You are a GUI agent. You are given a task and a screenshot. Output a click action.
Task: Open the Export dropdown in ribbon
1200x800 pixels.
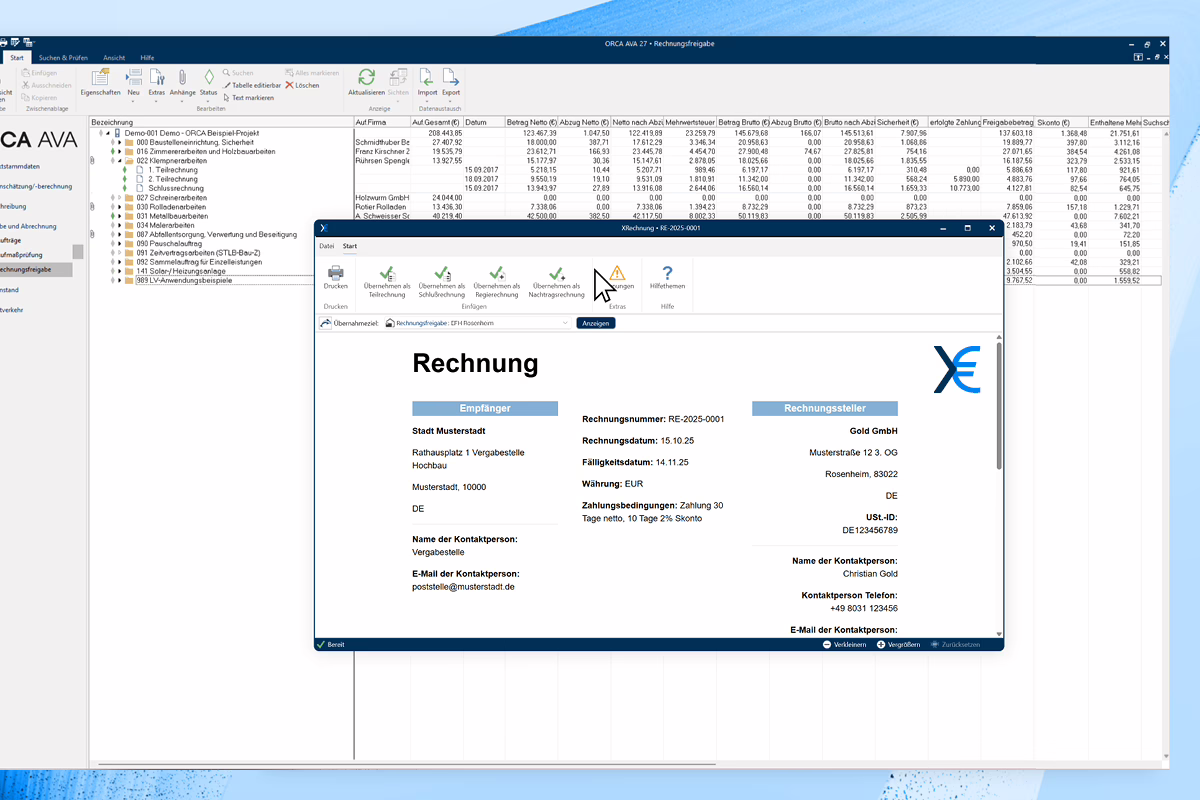[x=451, y=92]
